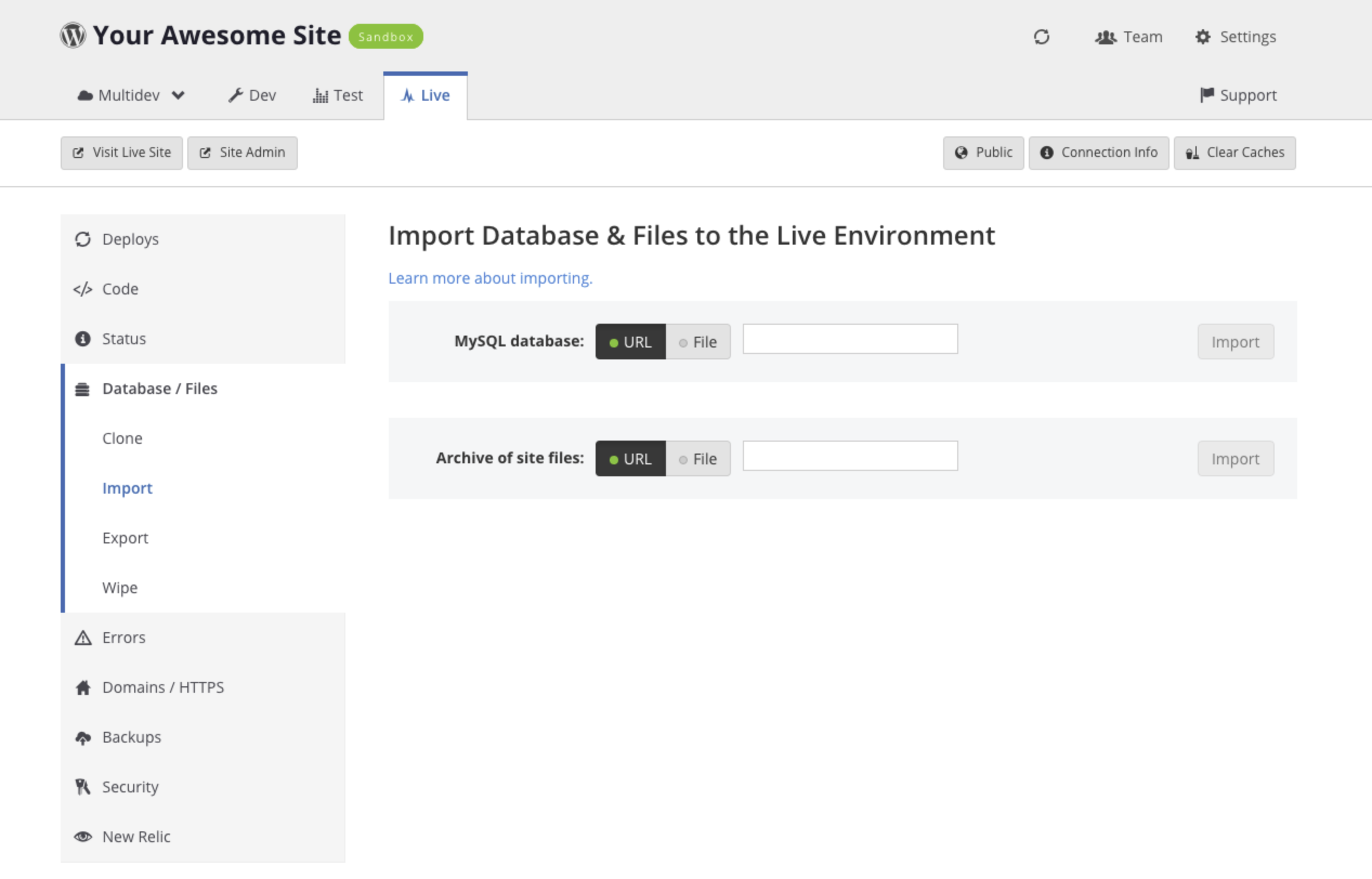Click the Errors warning triangle icon

(83, 638)
